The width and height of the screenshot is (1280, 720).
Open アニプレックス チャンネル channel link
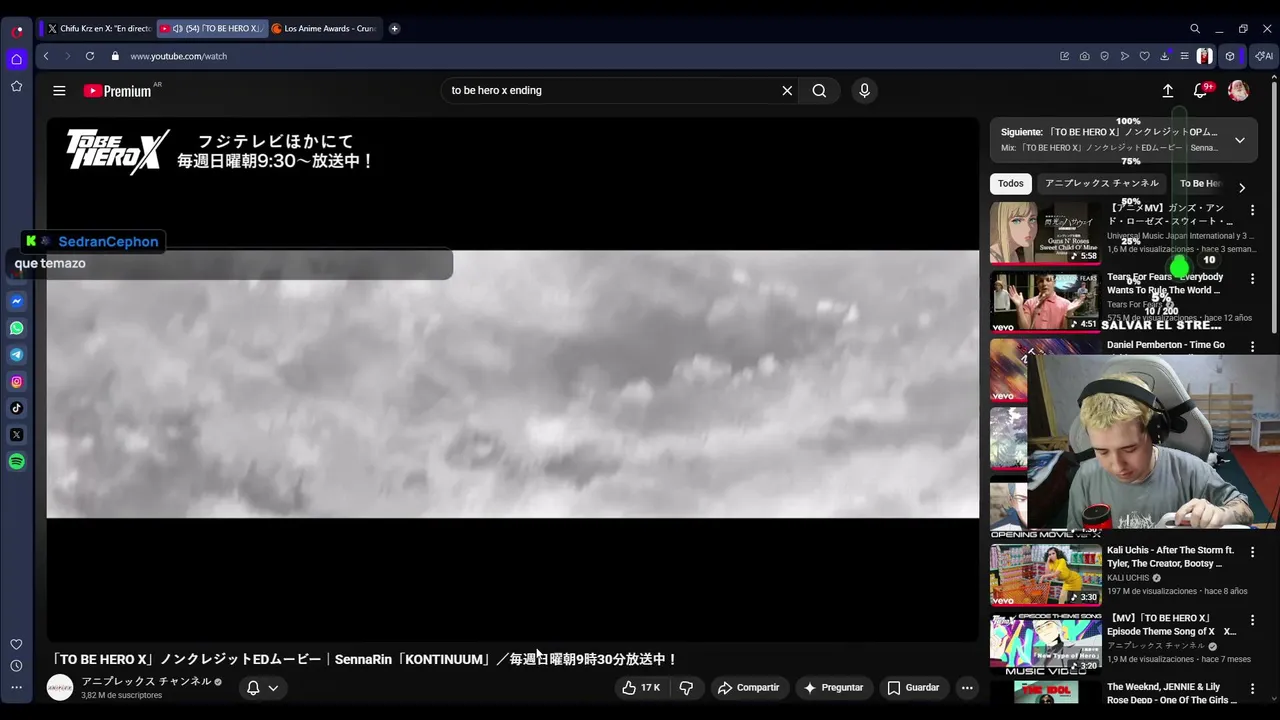[x=146, y=681]
